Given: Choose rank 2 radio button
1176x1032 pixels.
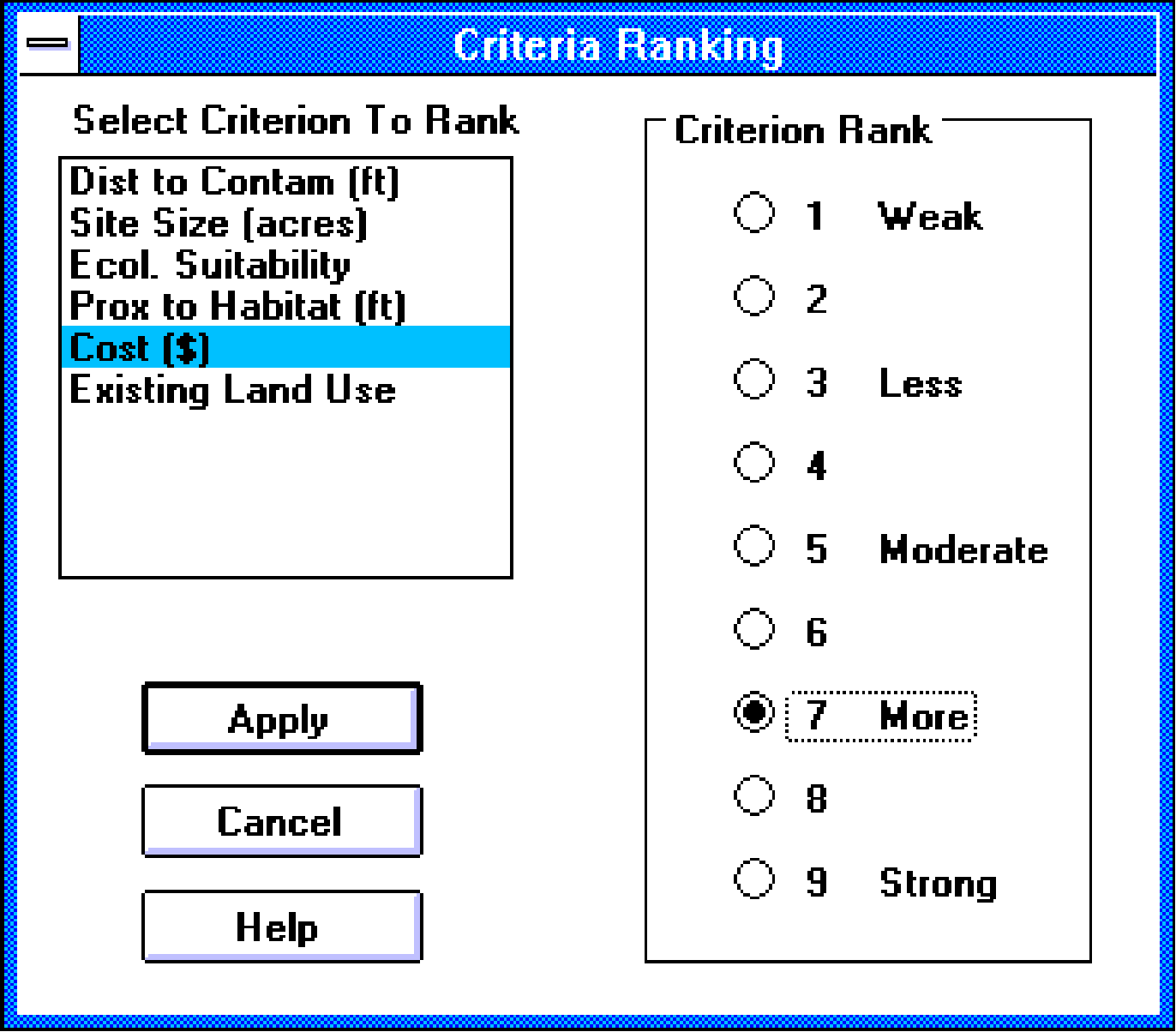Looking at the screenshot, I should (x=755, y=297).
